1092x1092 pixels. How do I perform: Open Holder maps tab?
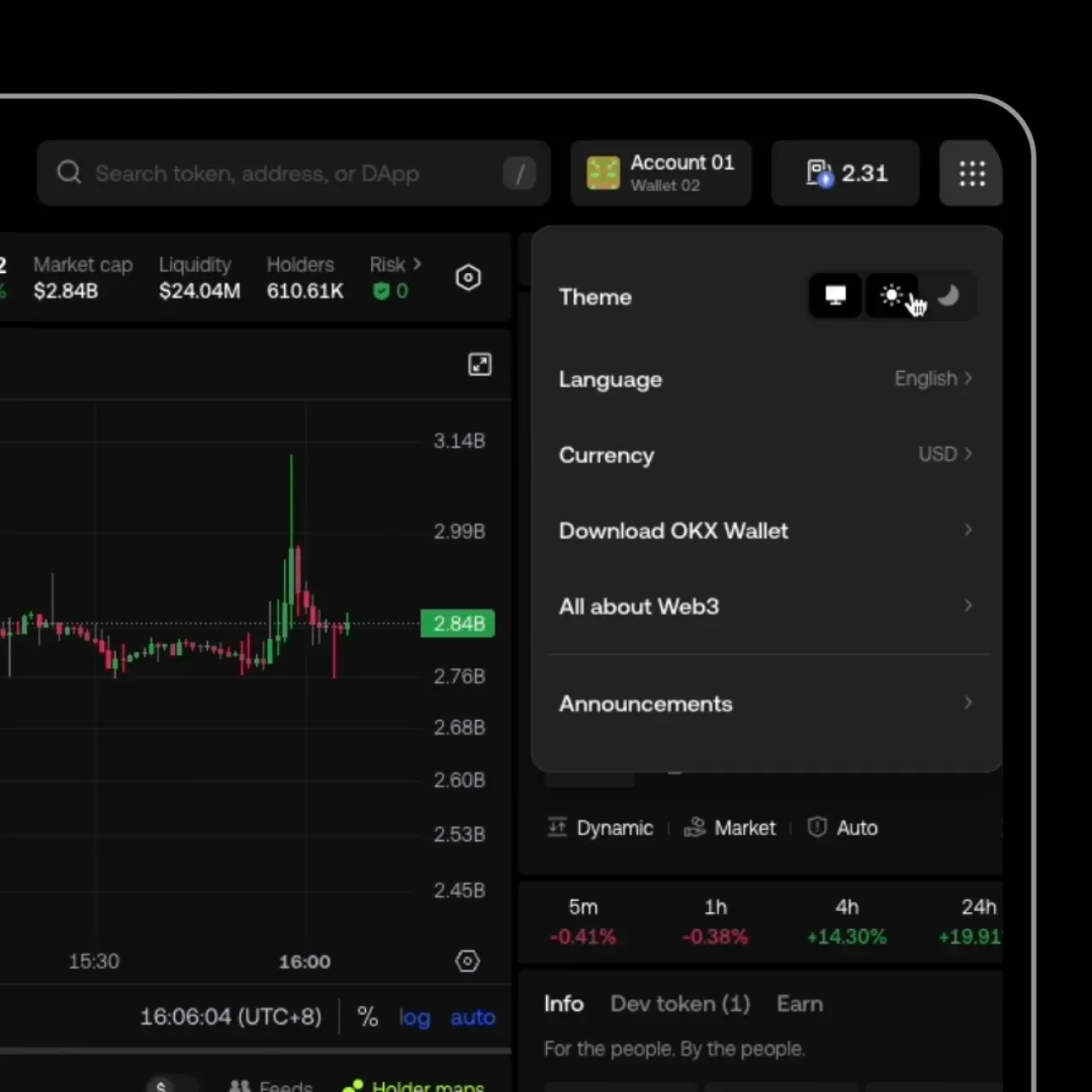[413, 1085]
